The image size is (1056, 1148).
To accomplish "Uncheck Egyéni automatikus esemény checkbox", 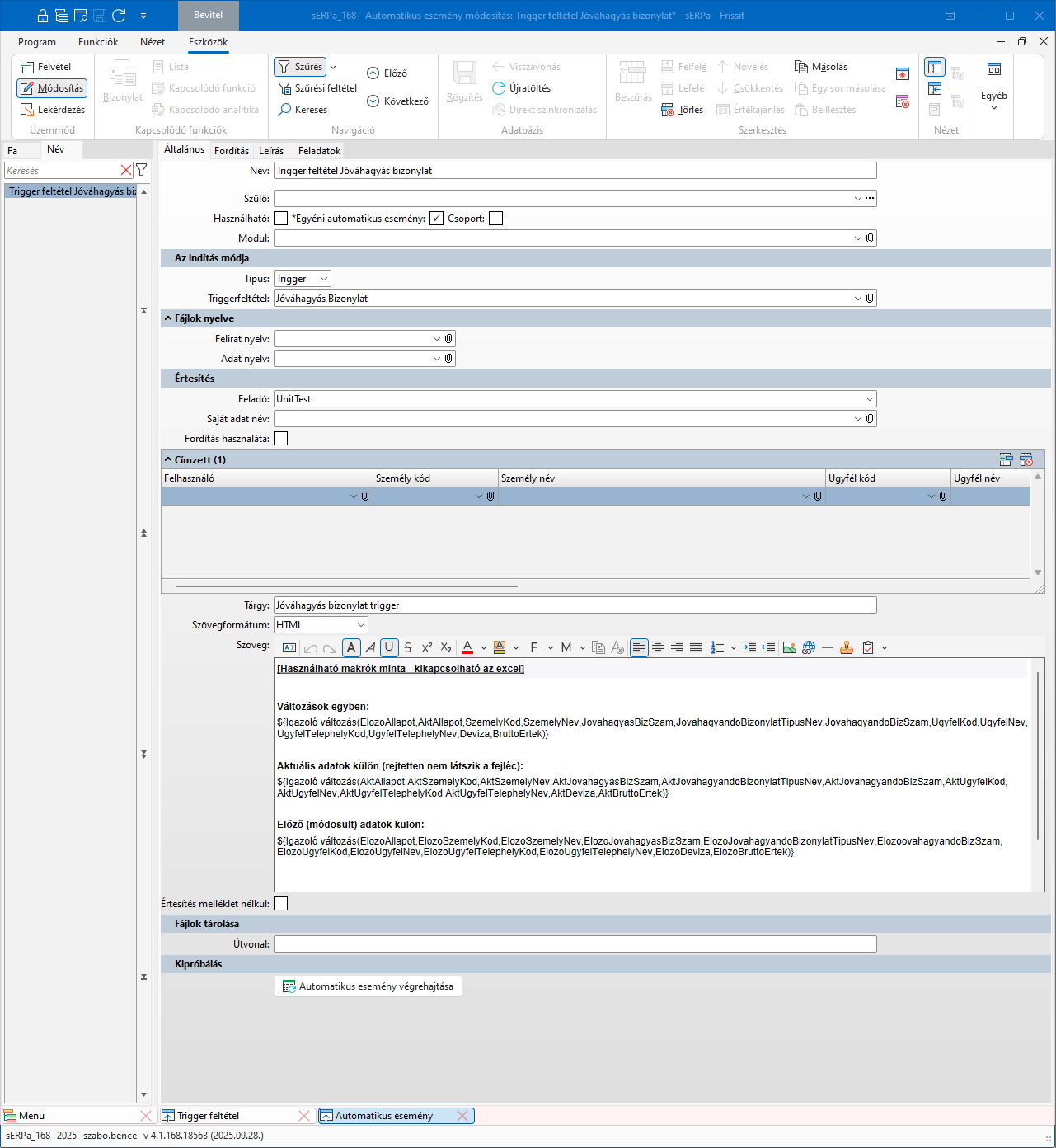I will pos(436,219).
